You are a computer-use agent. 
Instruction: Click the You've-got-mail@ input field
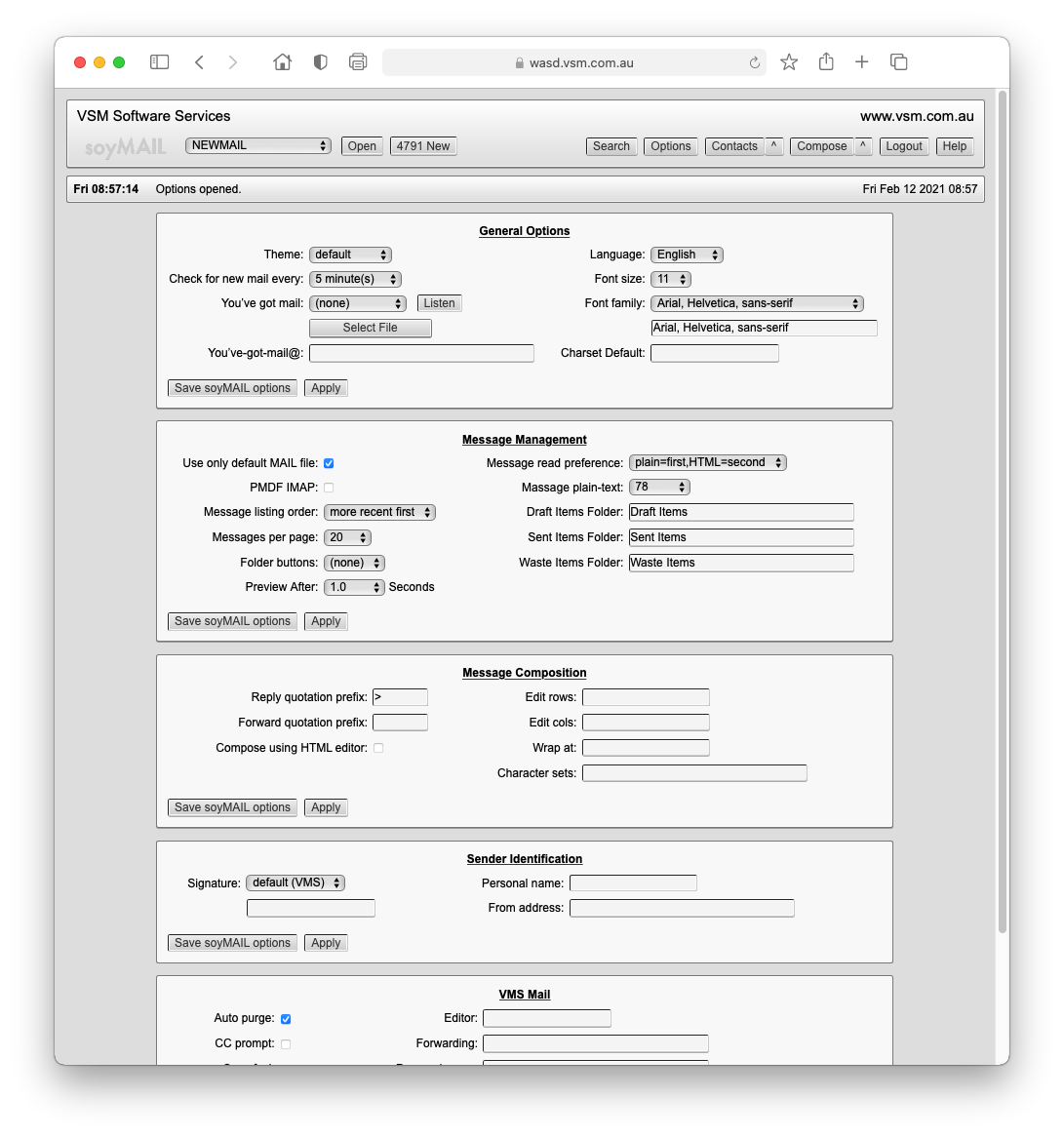[x=421, y=353]
